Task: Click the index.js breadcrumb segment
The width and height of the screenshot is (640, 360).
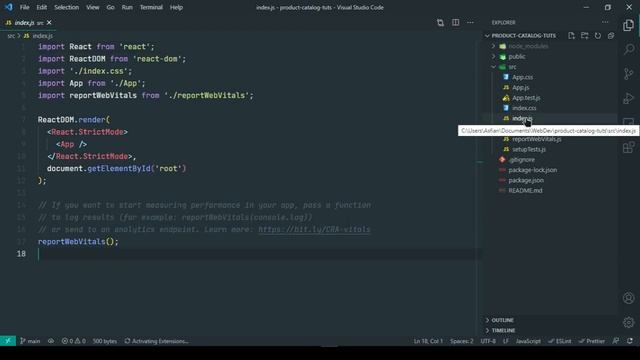Action: pos(42,36)
